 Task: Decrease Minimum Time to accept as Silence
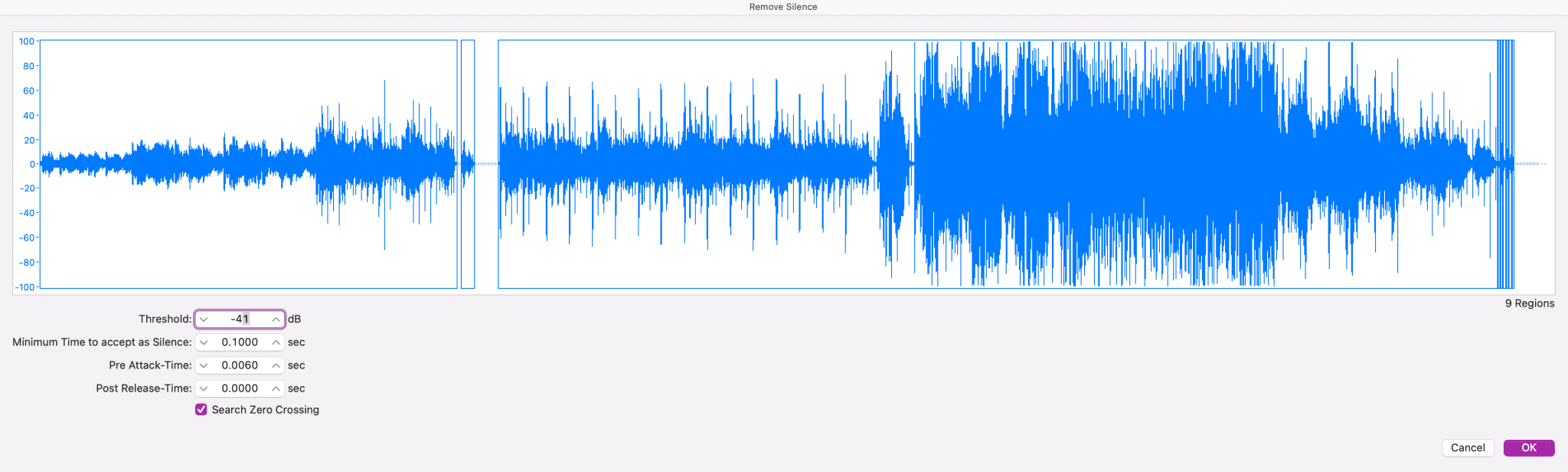click(204, 343)
